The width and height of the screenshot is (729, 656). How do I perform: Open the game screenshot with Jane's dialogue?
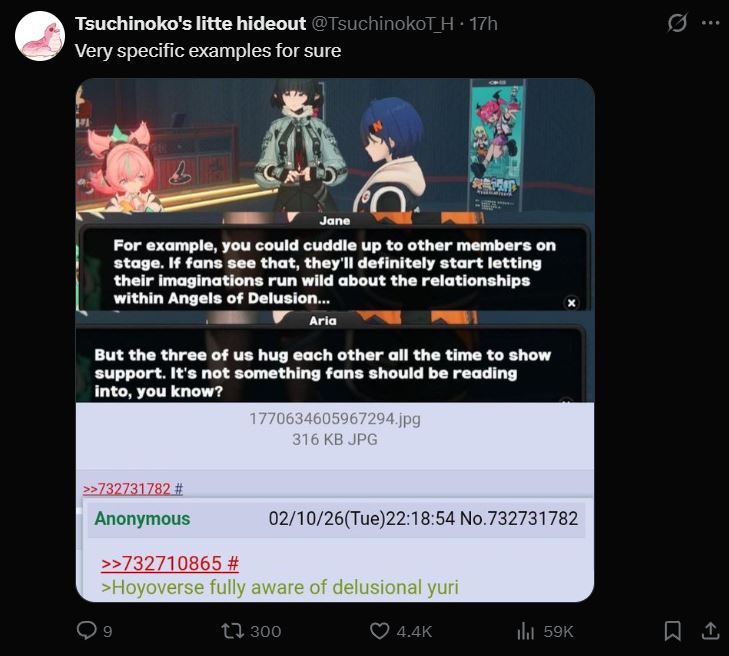(x=335, y=240)
